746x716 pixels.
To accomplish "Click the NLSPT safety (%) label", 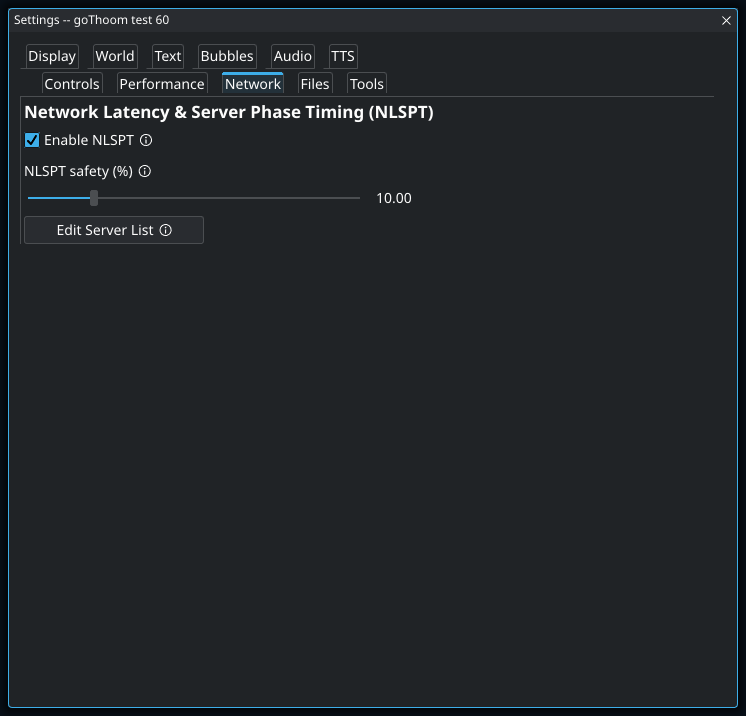I will tap(79, 171).
